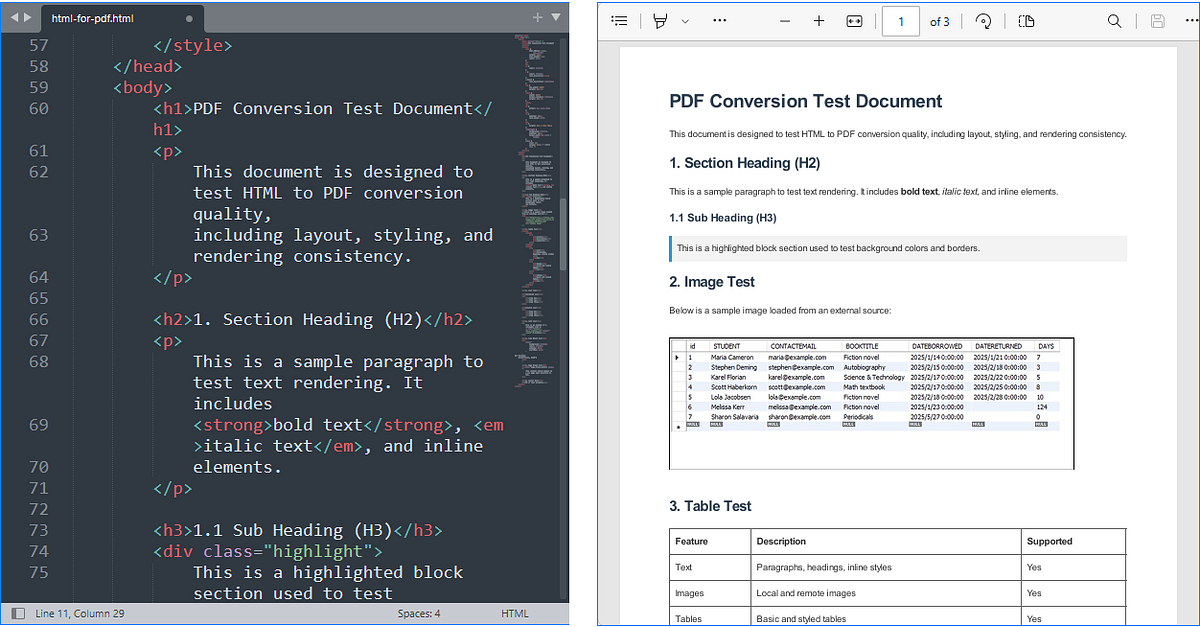Click PDF heading '1. Section Heading (H2)'

745,163
